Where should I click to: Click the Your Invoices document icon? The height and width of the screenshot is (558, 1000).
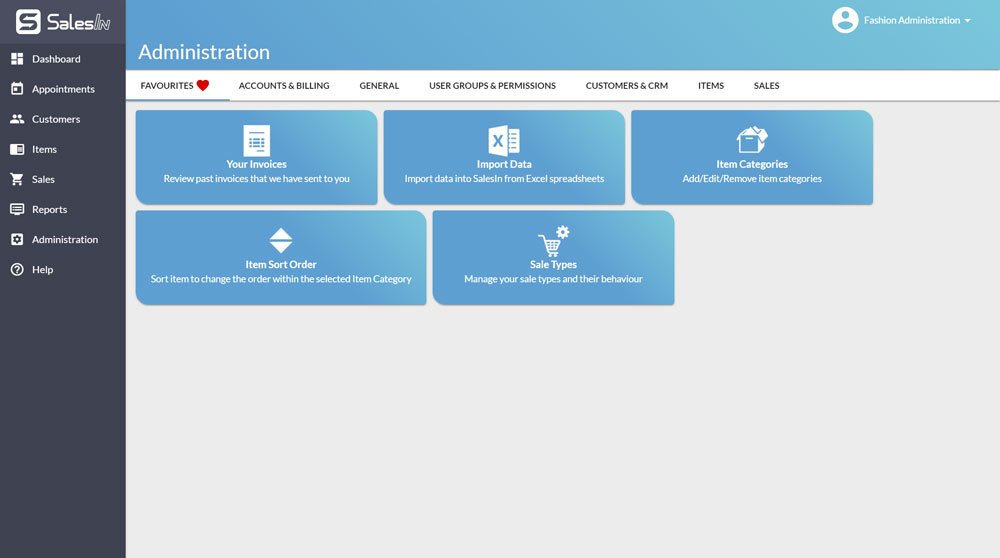(256, 140)
